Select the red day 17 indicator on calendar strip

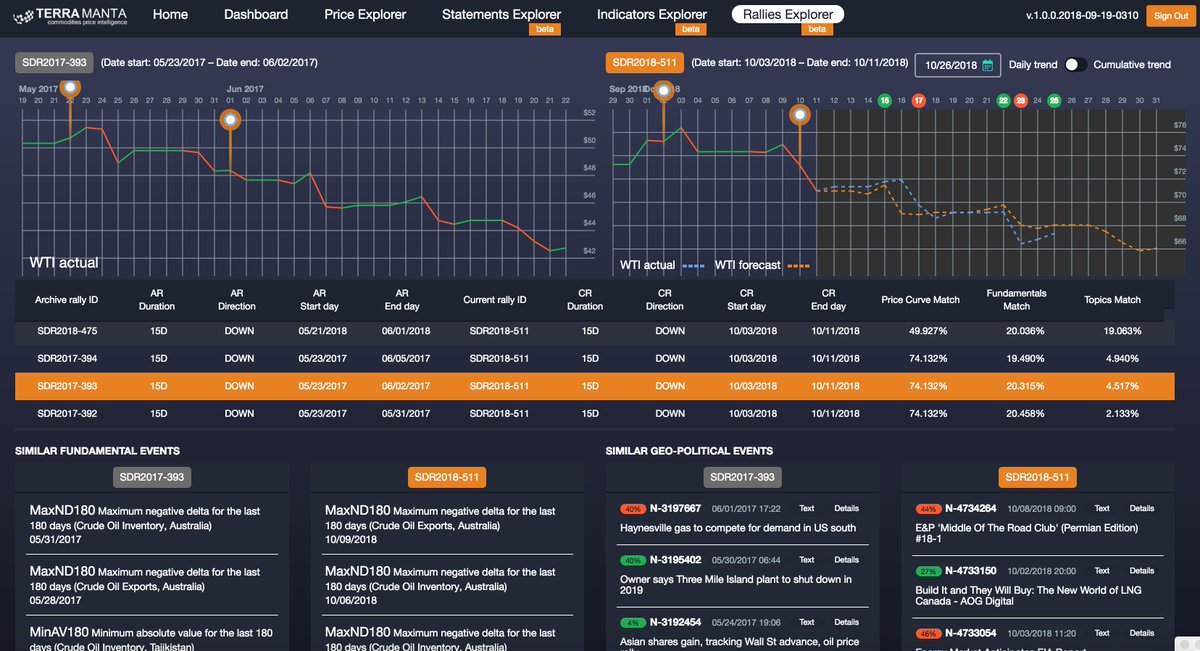[x=918, y=100]
